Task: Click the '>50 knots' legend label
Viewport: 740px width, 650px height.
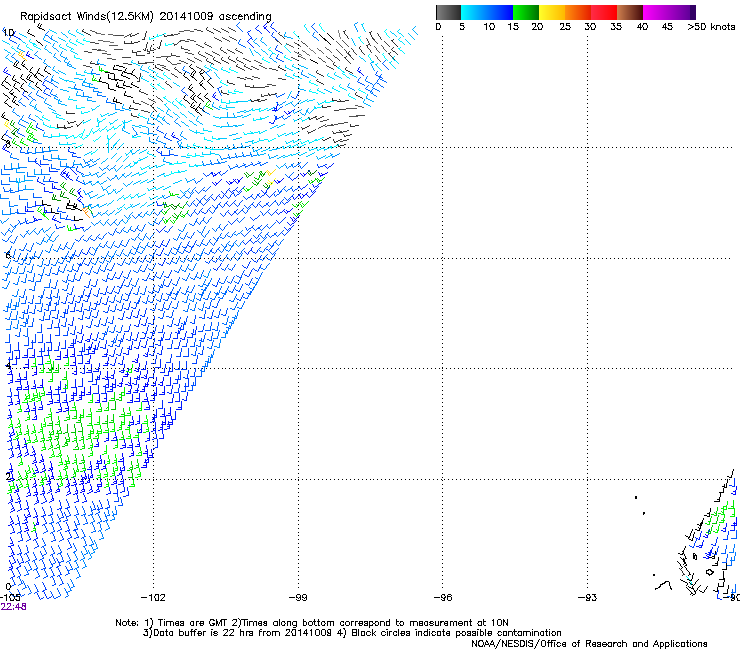Action: pos(711,27)
